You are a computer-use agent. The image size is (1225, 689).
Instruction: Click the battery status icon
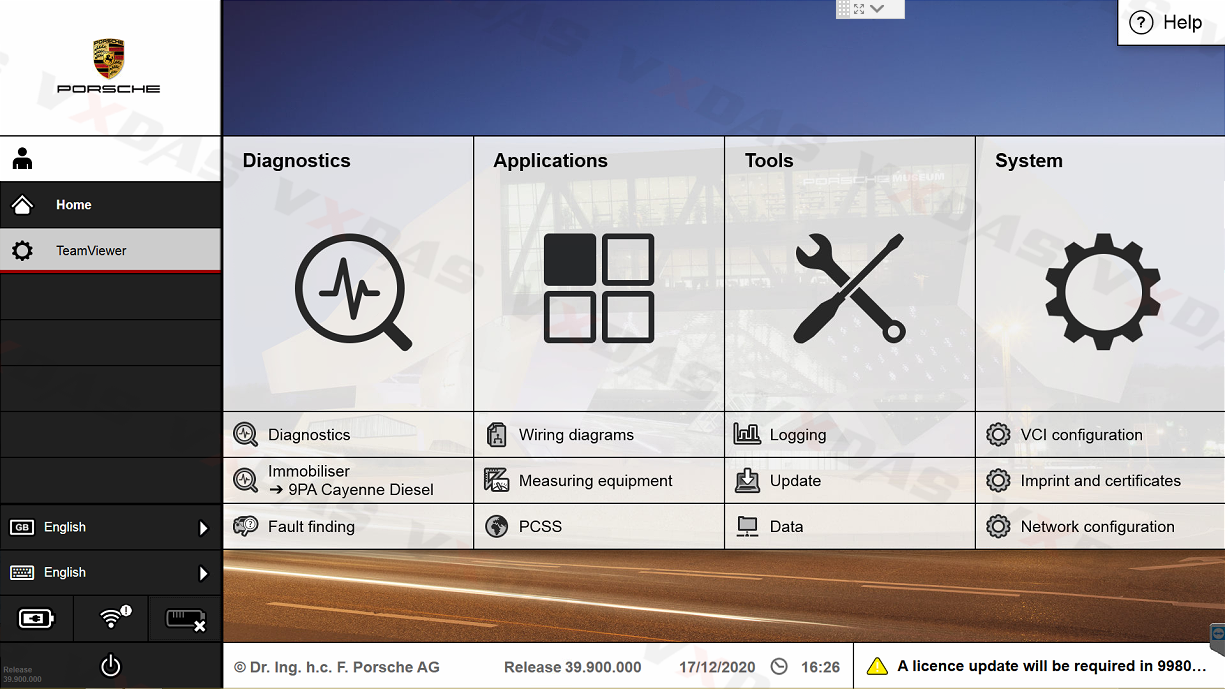tap(37, 619)
